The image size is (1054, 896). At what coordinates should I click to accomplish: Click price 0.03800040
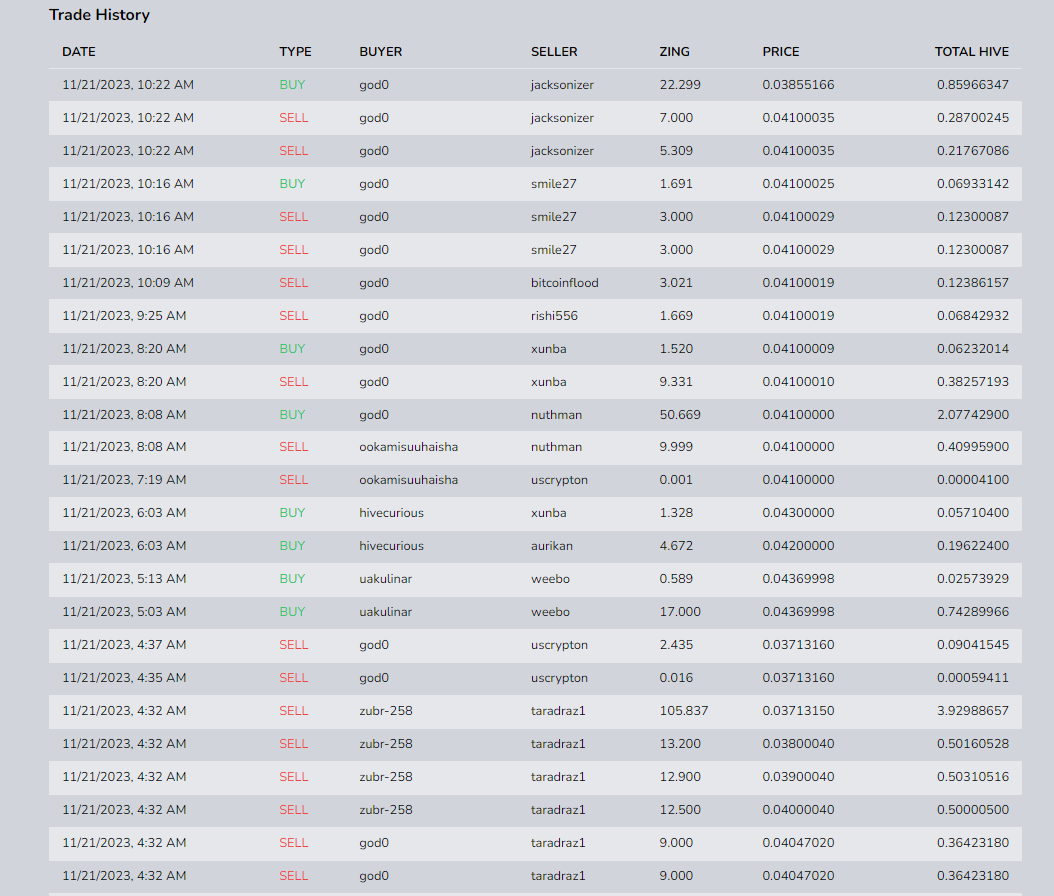[x=798, y=743]
